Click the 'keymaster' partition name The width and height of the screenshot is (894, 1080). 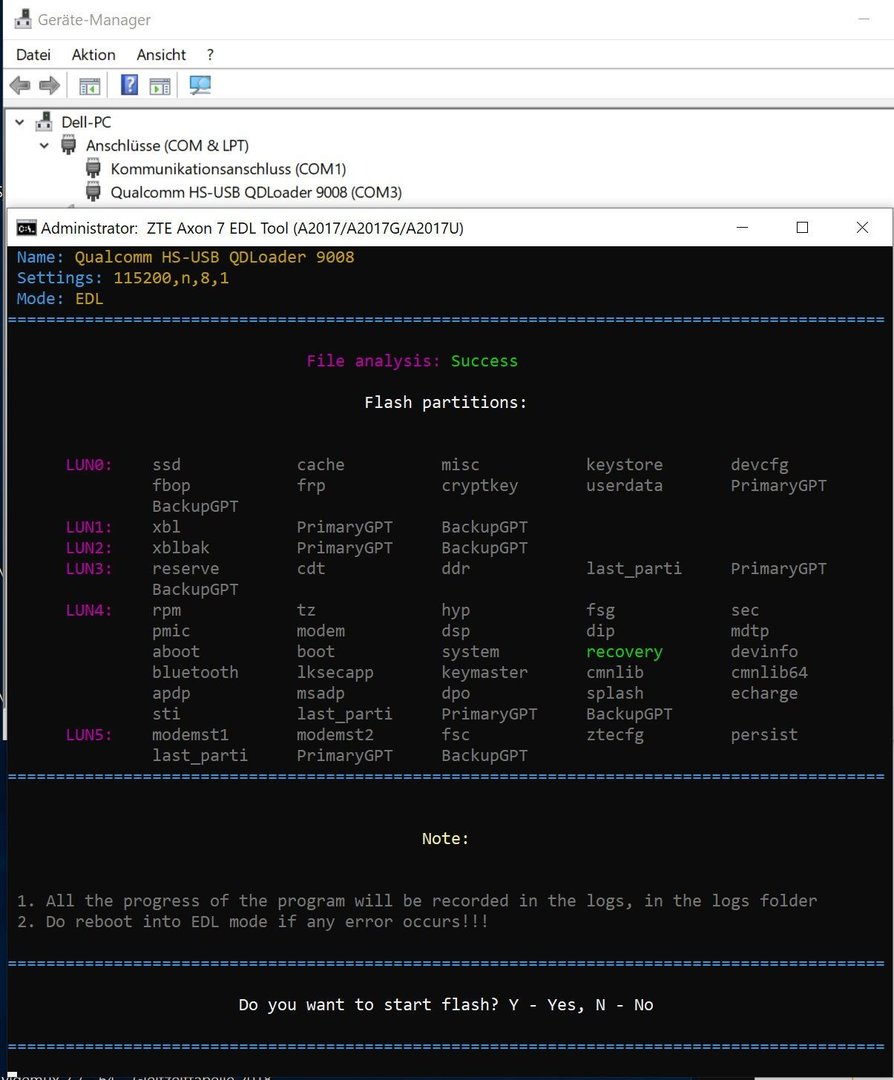[485, 673]
